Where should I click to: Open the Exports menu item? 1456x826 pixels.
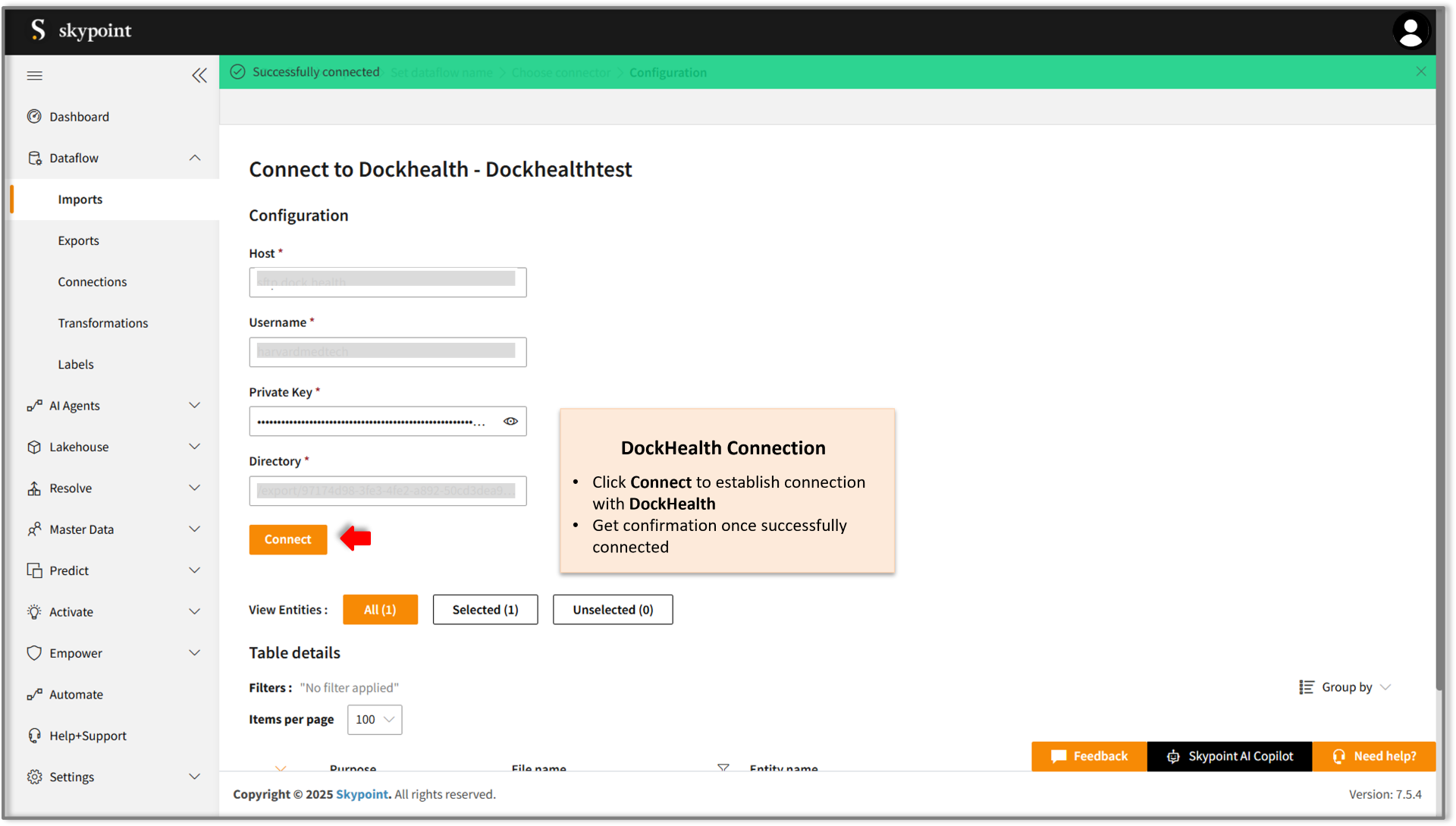point(78,240)
